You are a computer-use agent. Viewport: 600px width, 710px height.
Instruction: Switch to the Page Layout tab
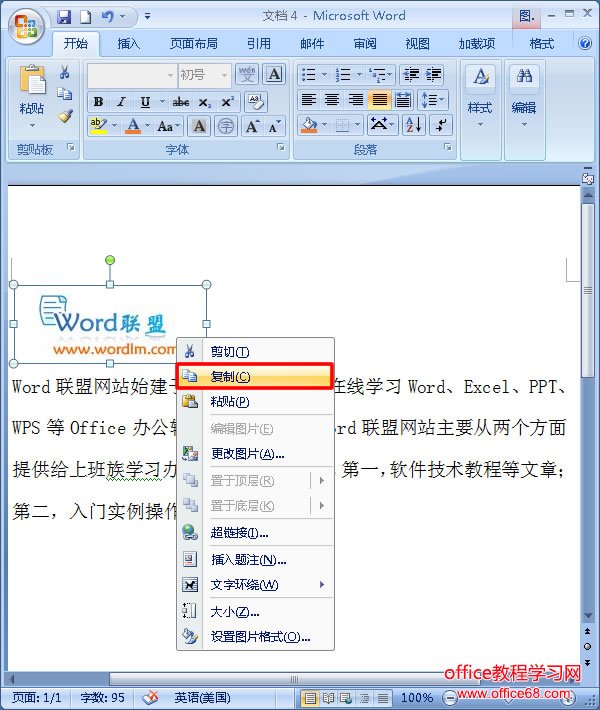click(x=193, y=44)
